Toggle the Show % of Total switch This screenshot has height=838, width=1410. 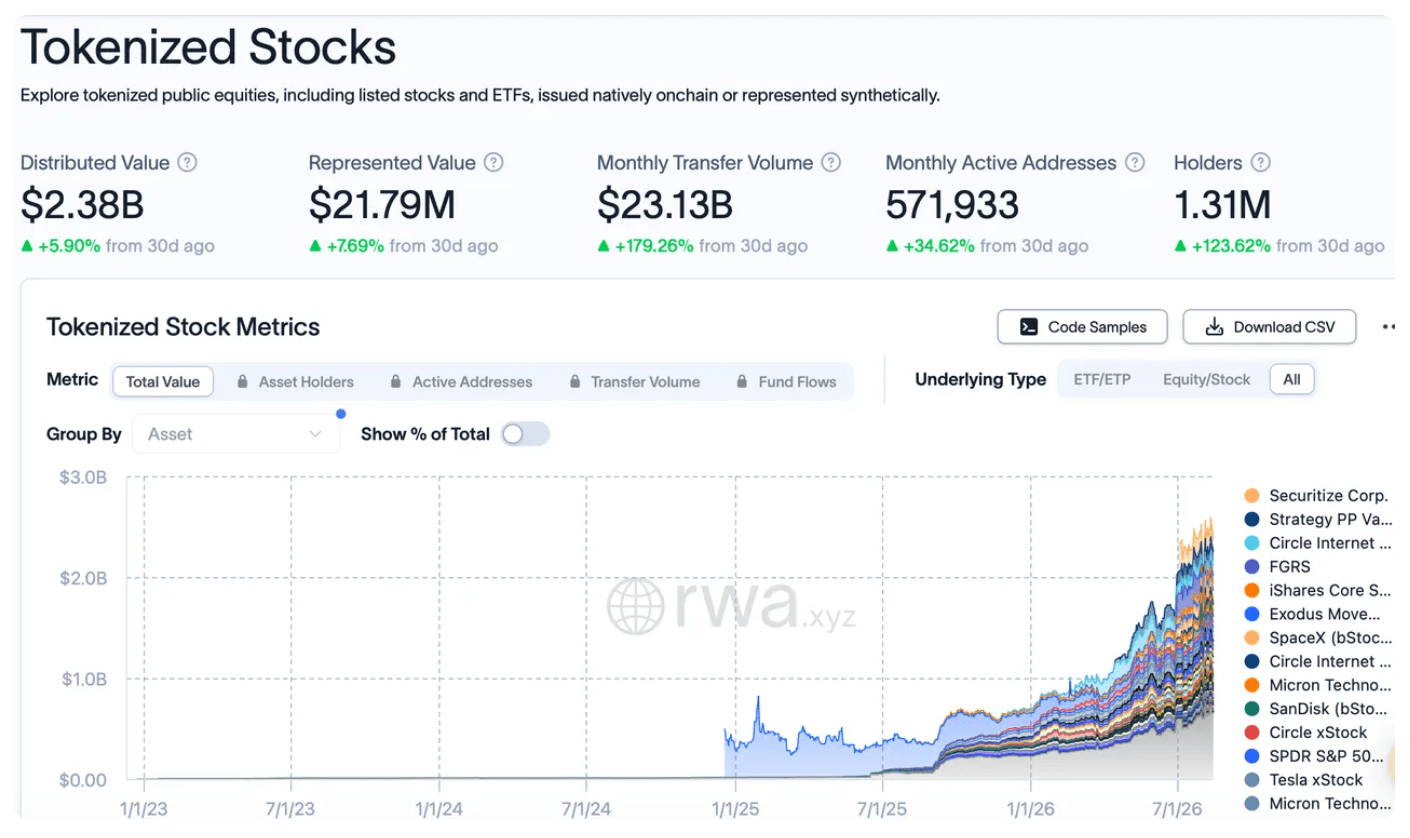526,434
